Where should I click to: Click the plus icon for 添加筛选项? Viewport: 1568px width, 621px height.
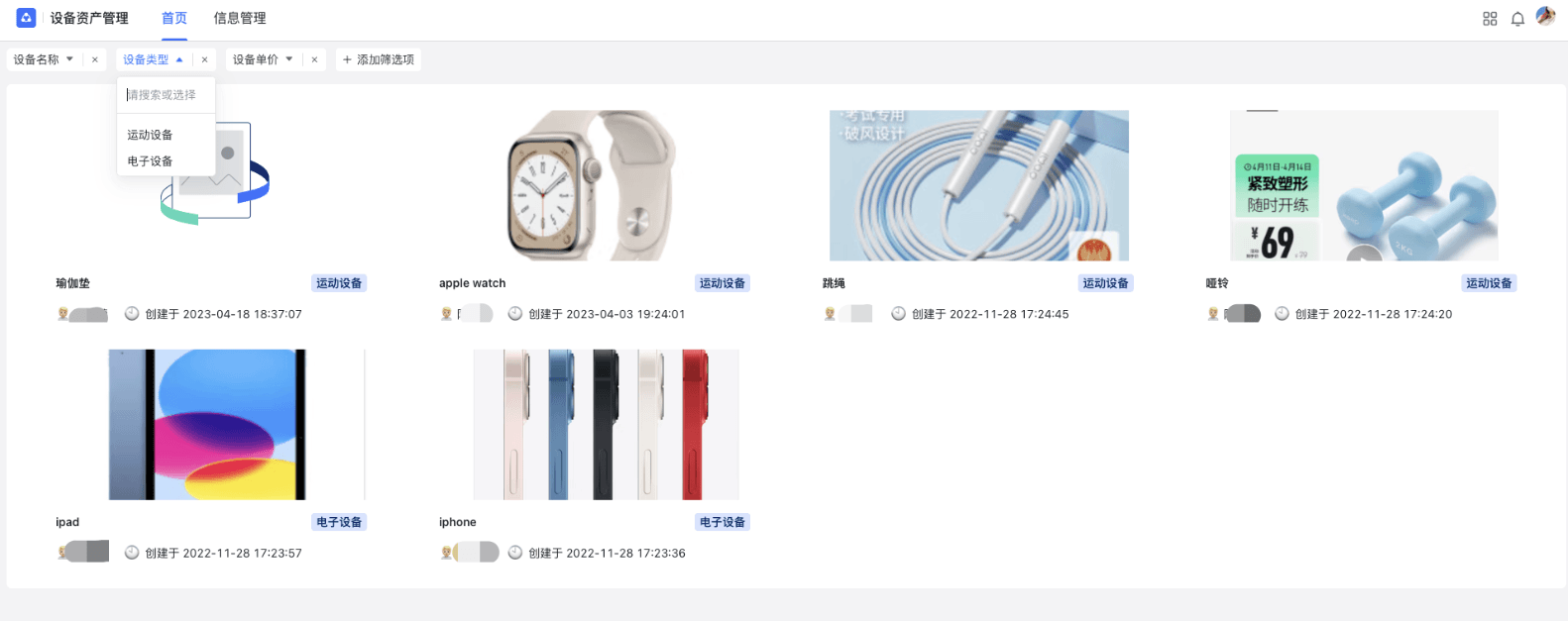coord(347,59)
